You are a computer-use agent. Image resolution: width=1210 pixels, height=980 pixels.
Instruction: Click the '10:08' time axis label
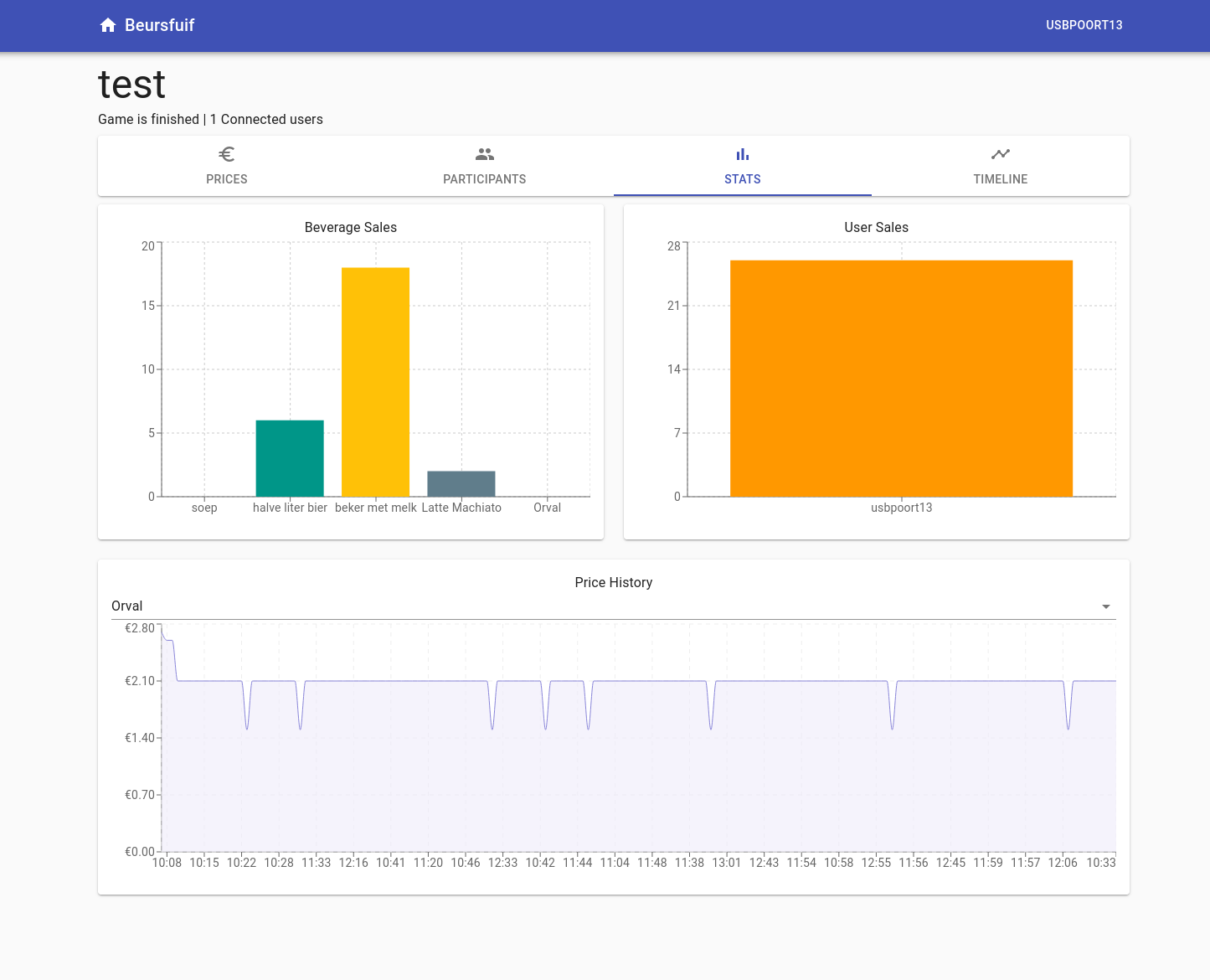[167, 863]
